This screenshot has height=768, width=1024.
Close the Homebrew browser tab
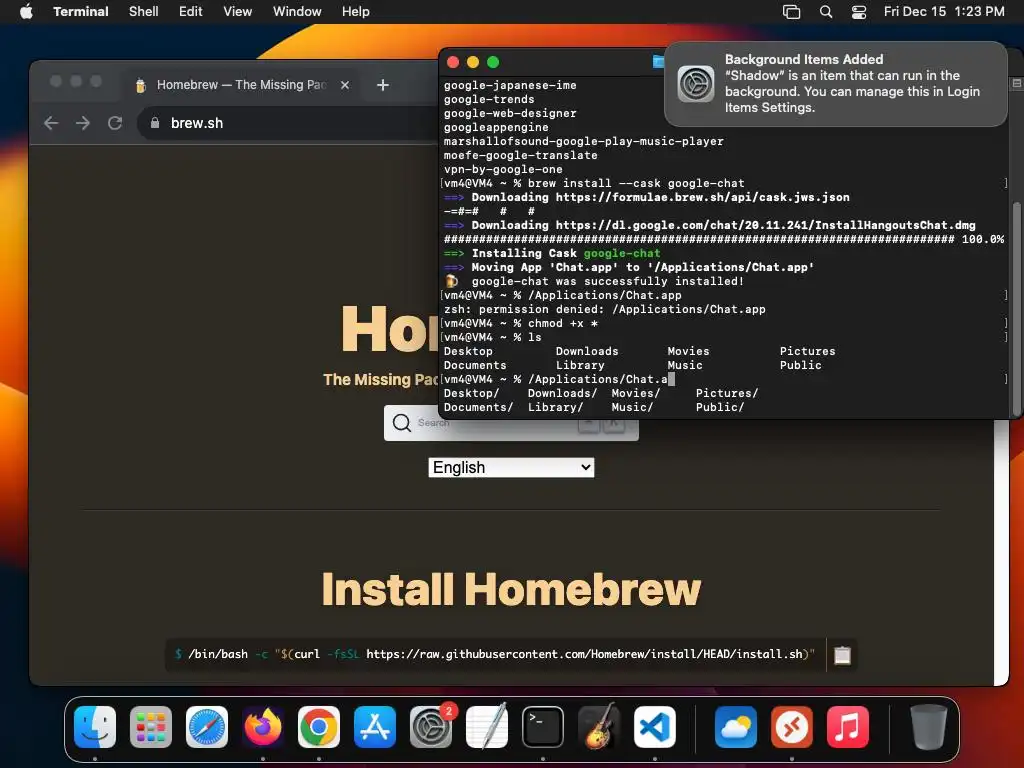click(345, 85)
